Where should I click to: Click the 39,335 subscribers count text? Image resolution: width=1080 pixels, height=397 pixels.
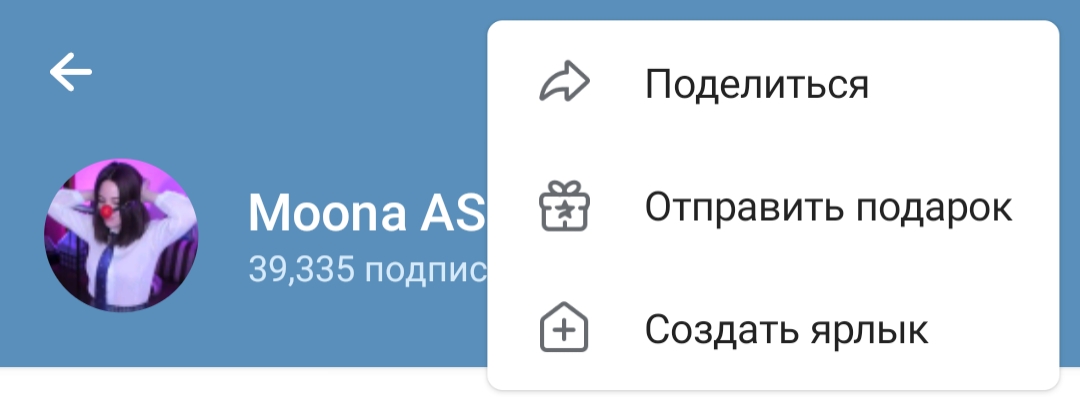pyautogui.click(x=368, y=269)
